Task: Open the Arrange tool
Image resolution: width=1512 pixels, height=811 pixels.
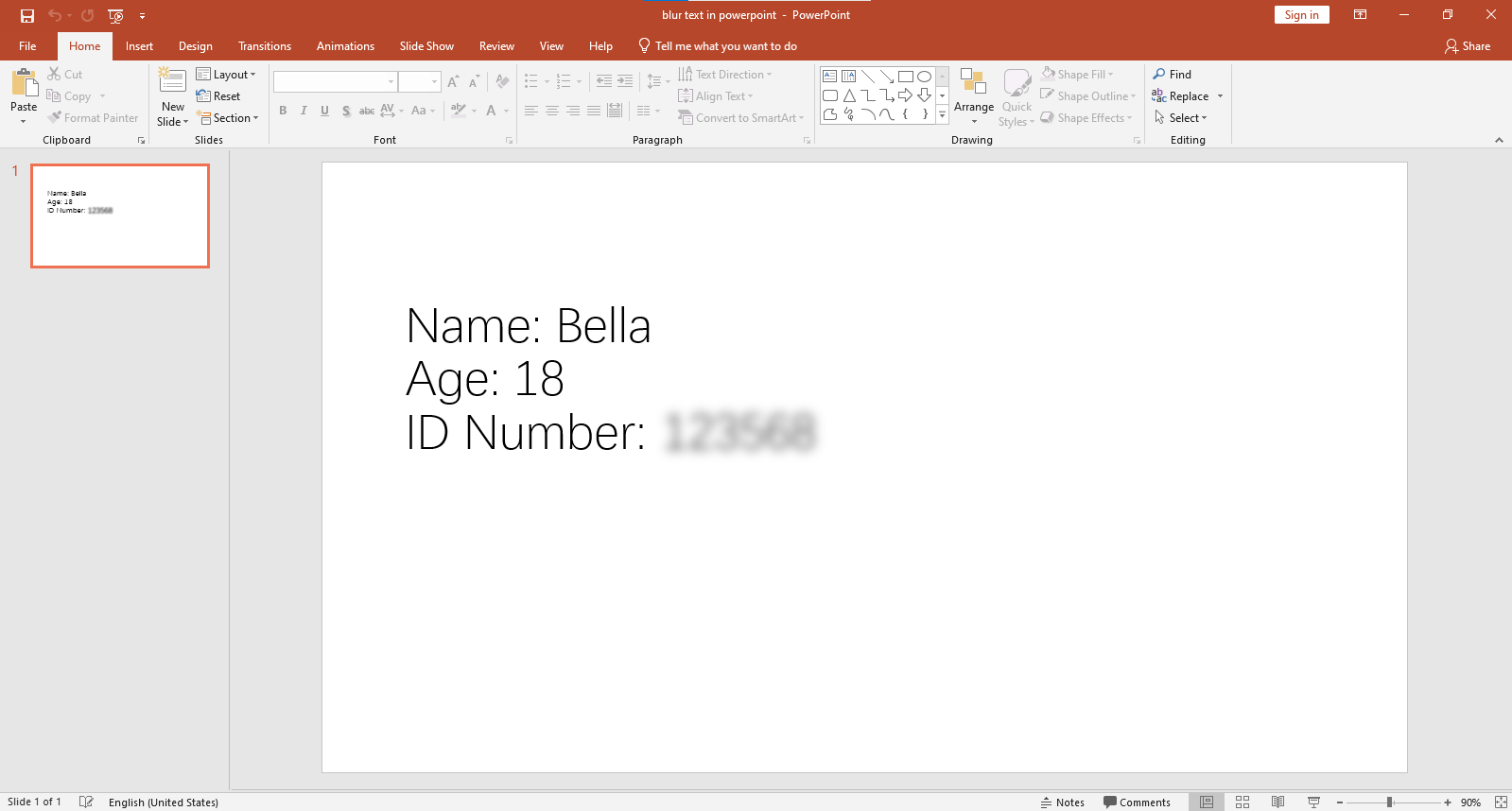Action: [x=973, y=95]
